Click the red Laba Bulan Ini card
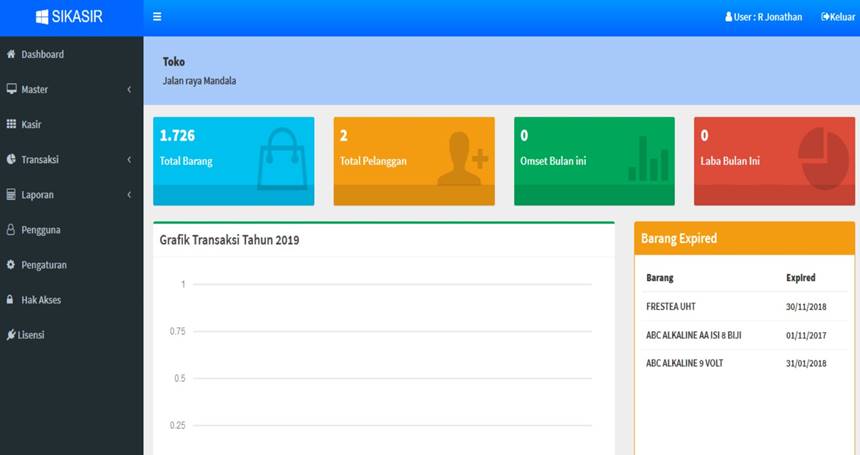This screenshot has width=860, height=455. click(x=774, y=161)
